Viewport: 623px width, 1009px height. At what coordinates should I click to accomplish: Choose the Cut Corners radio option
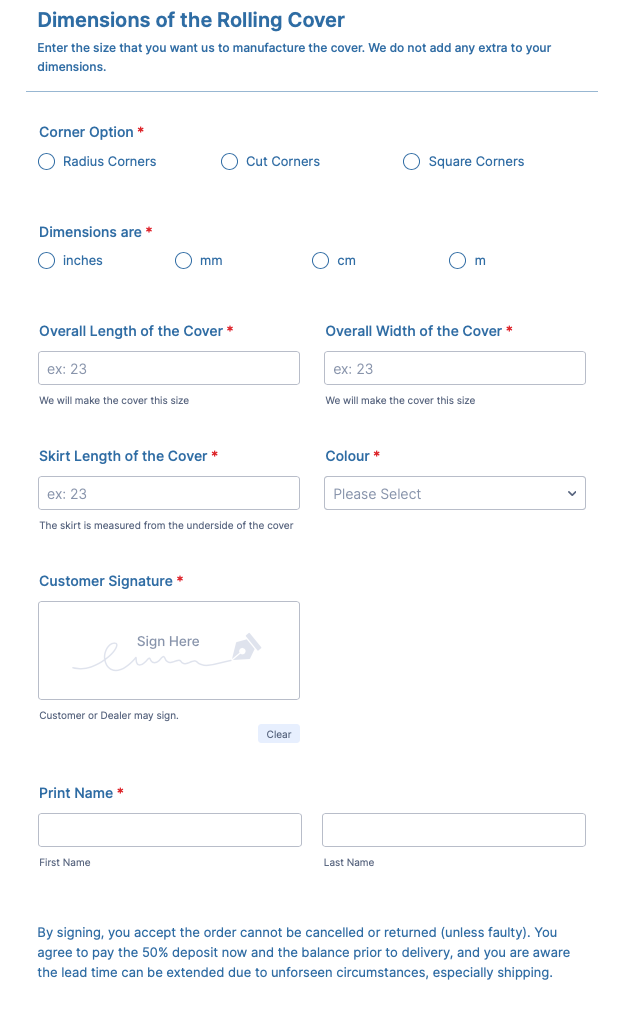click(x=230, y=162)
